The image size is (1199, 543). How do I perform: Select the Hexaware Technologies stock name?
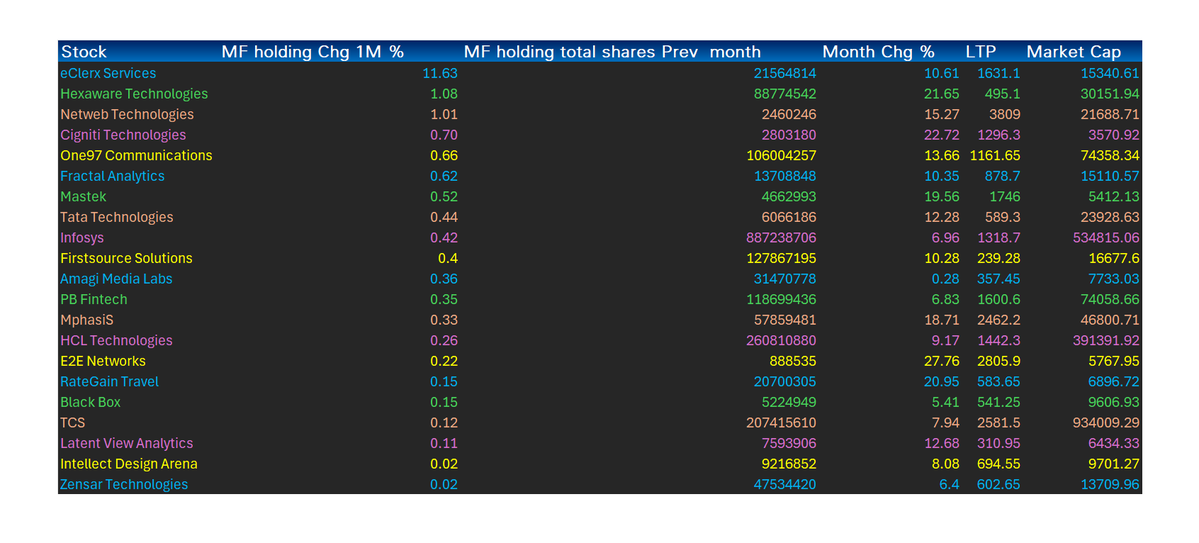pyautogui.click(x=134, y=94)
